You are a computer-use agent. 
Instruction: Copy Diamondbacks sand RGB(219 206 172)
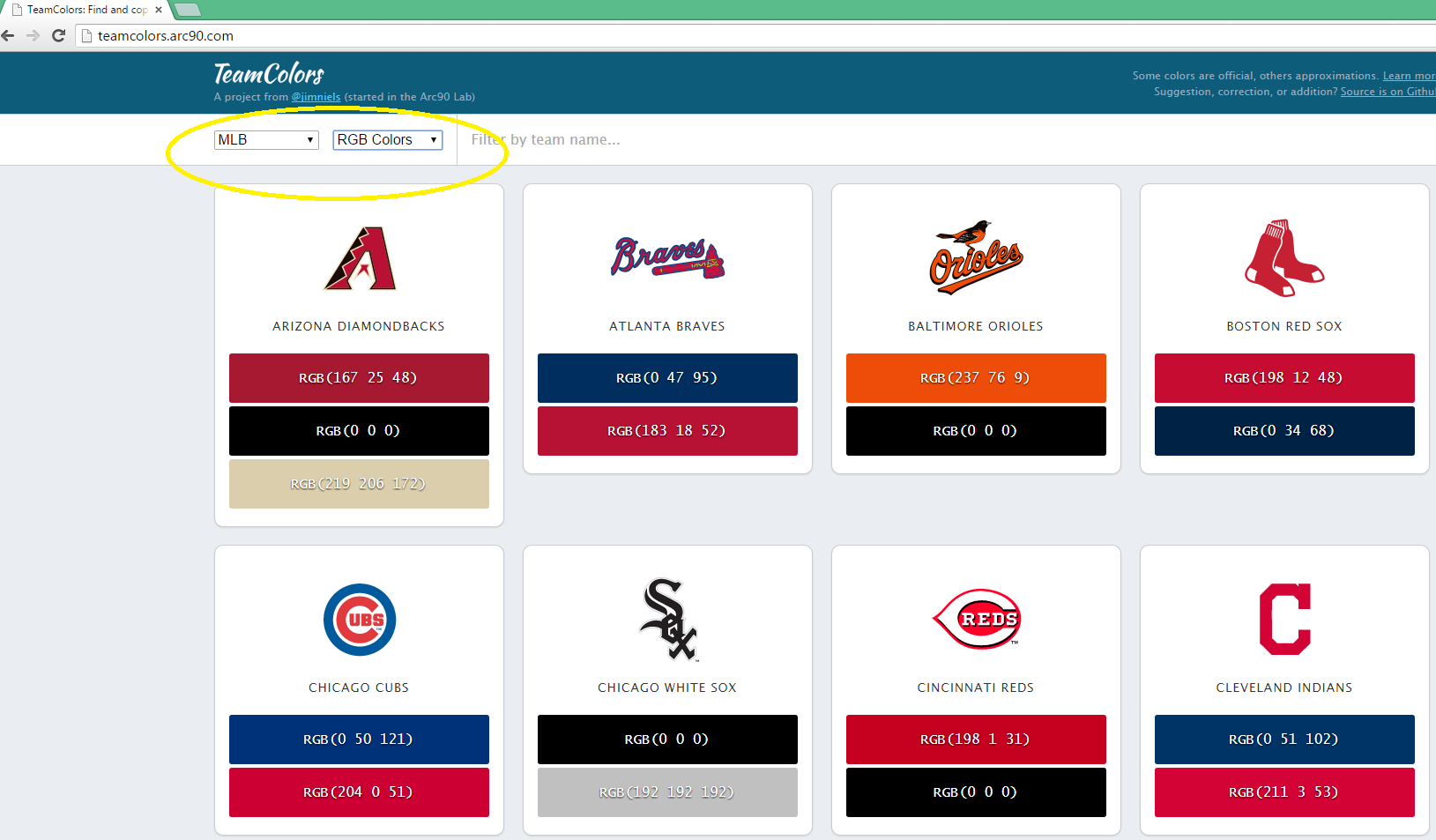pyautogui.click(x=359, y=484)
